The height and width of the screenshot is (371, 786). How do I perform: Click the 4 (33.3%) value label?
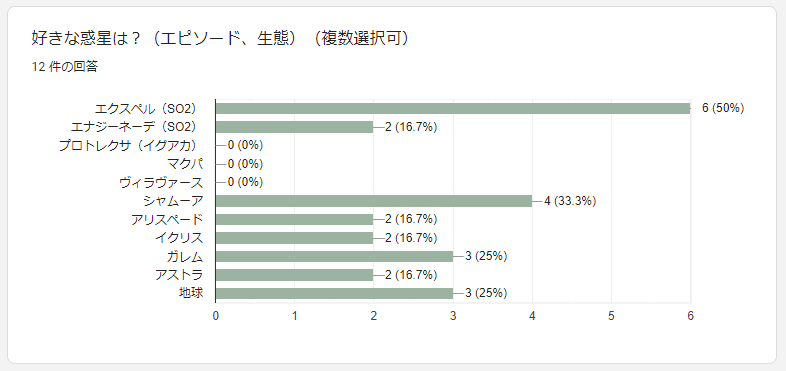(x=570, y=201)
